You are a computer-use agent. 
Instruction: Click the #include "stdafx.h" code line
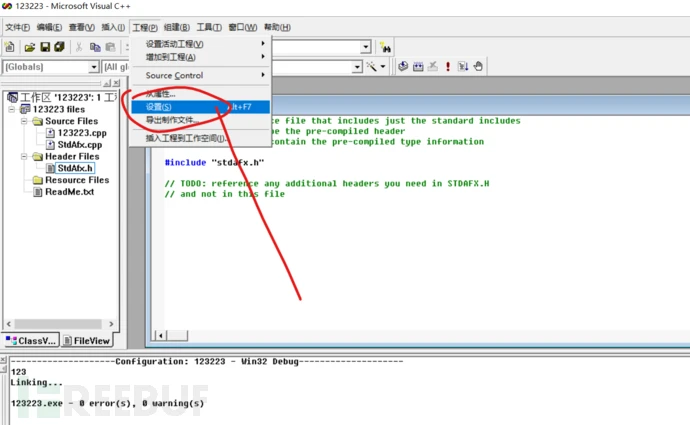click(x=214, y=162)
